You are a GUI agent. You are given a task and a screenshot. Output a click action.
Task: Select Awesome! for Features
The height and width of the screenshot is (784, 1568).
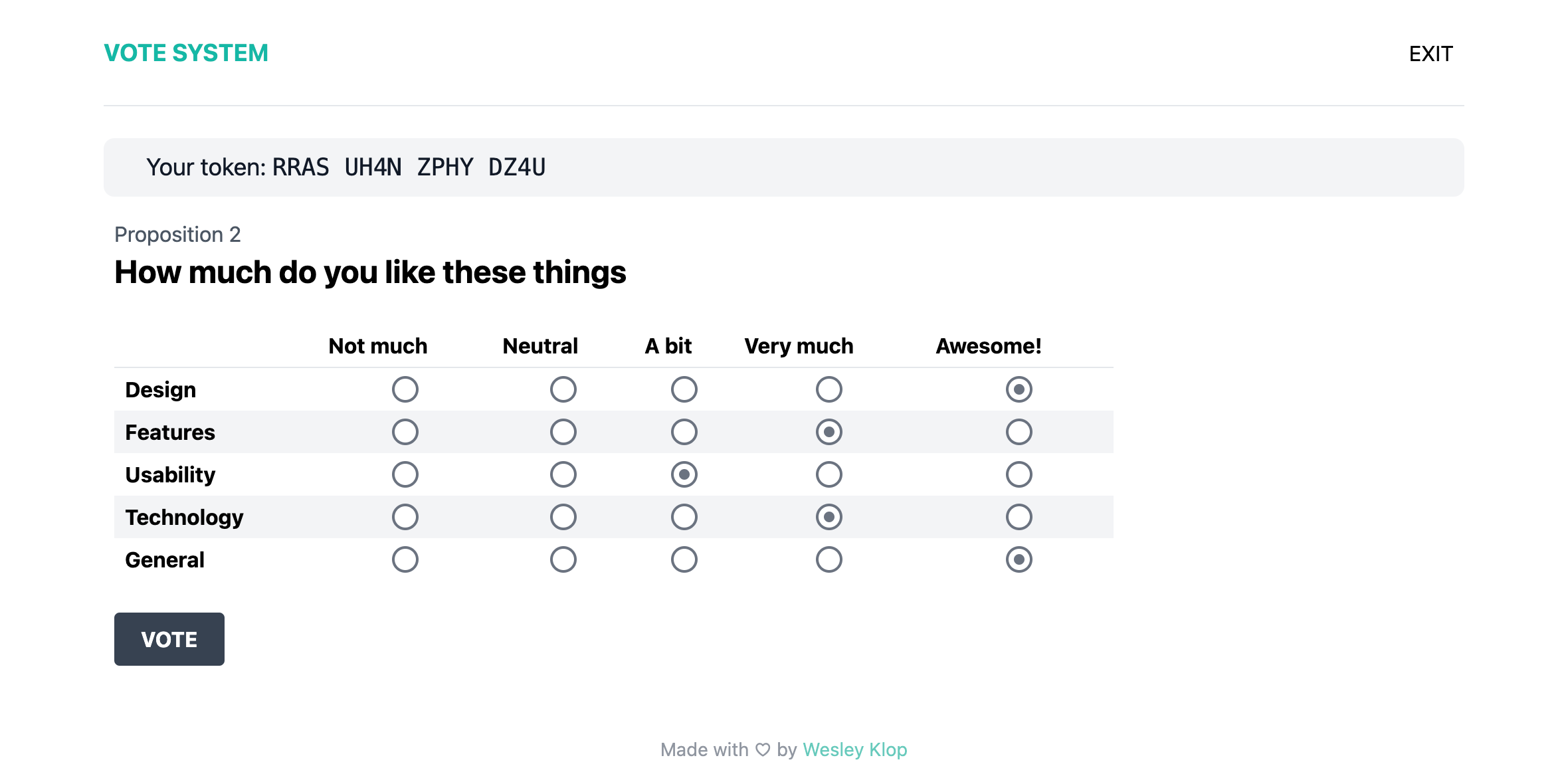coord(1019,432)
